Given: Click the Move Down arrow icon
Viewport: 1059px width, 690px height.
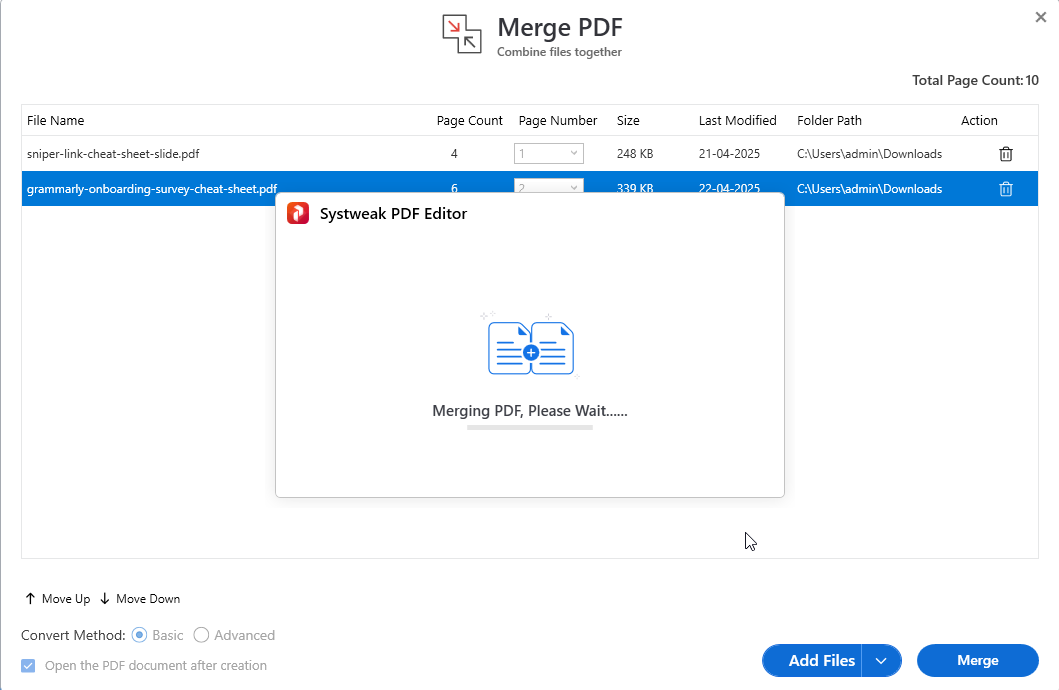Looking at the screenshot, I should [105, 599].
